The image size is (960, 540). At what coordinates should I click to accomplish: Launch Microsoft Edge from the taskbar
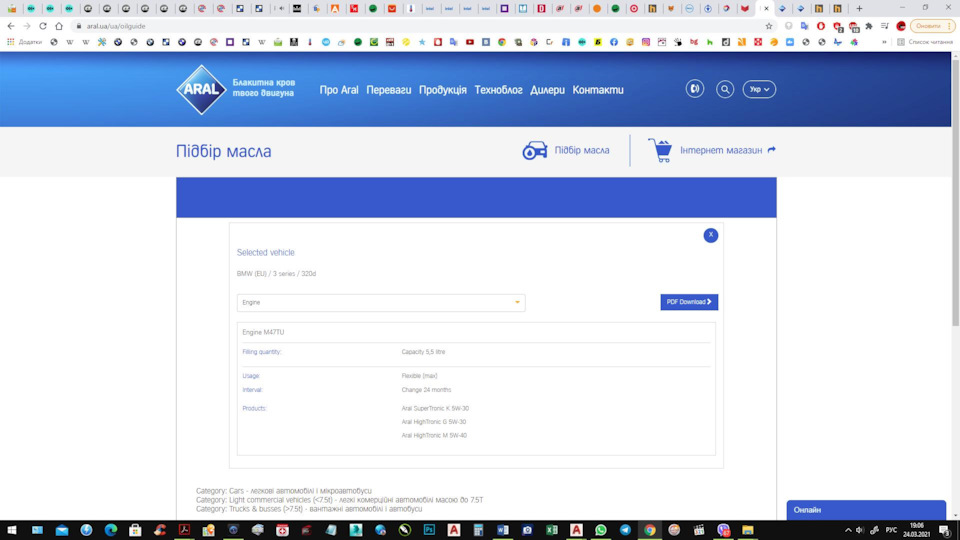(x=111, y=530)
